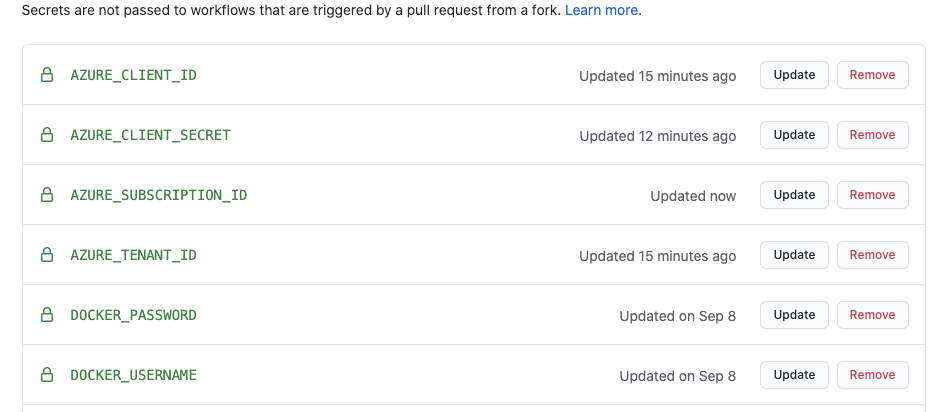Update the AZURE_CLIENT_SECRET secret

794,135
